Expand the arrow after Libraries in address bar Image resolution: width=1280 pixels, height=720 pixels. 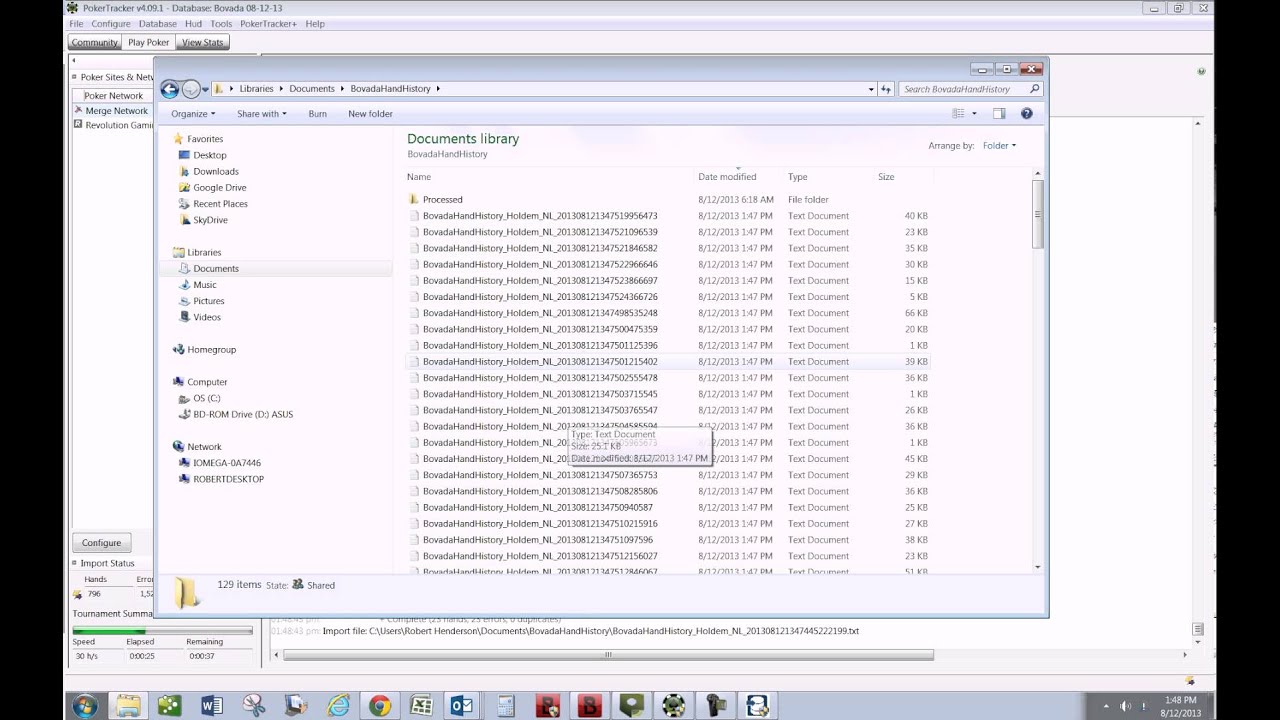tap(282, 89)
